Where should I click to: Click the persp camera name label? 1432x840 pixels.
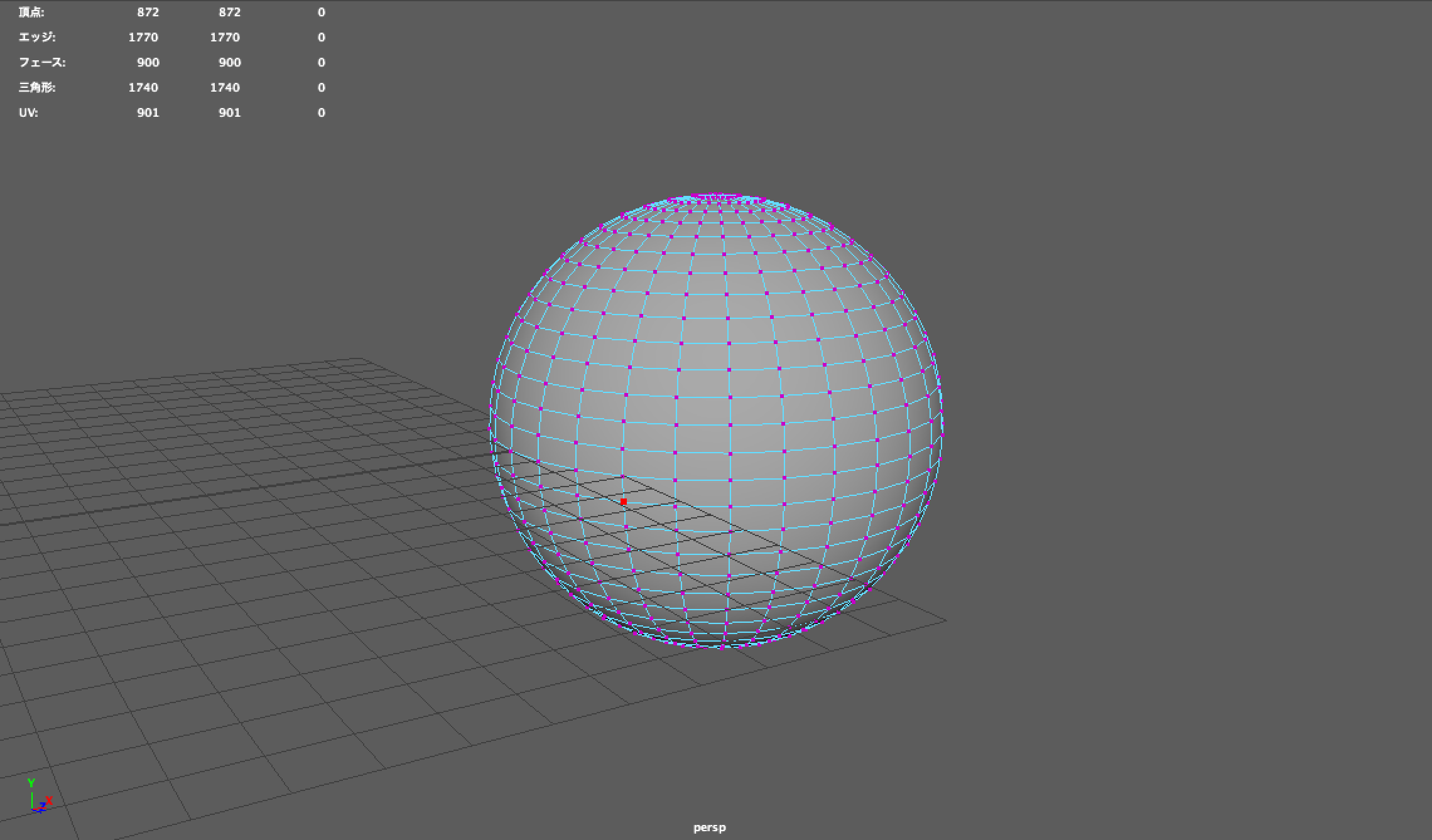pyautogui.click(x=709, y=827)
